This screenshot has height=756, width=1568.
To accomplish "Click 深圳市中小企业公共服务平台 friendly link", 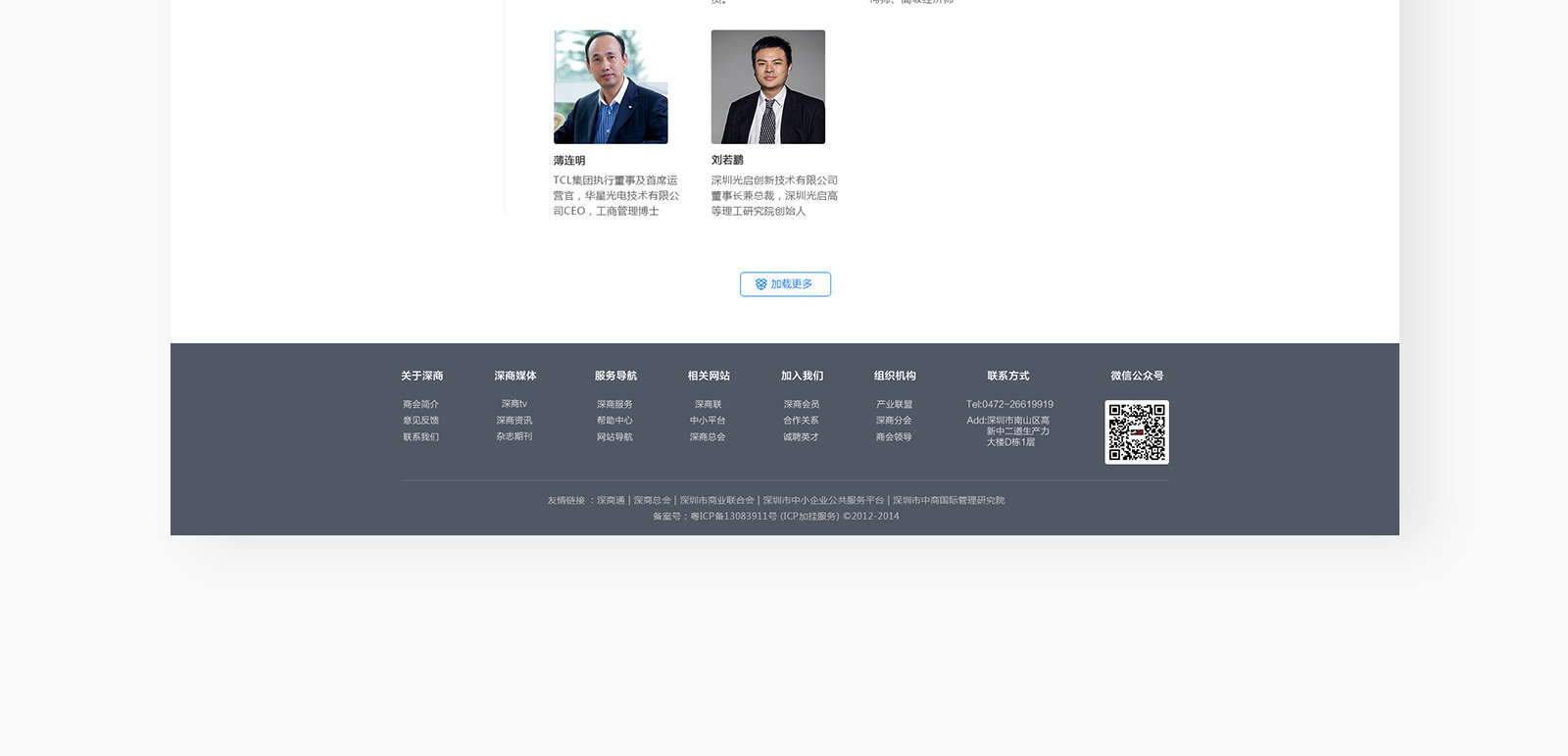I will (823, 500).
